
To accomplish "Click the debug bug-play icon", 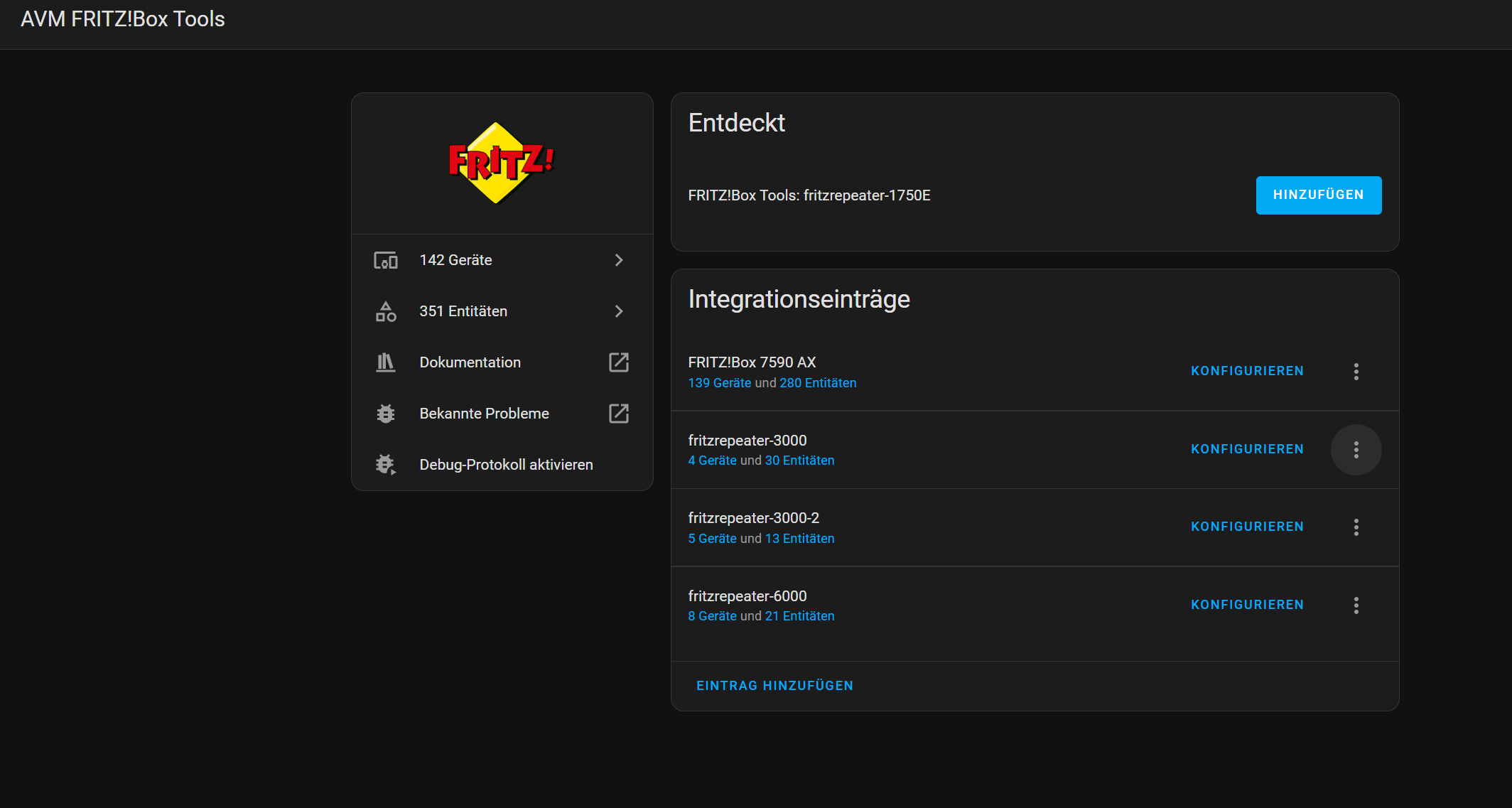I will pyautogui.click(x=386, y=465).
